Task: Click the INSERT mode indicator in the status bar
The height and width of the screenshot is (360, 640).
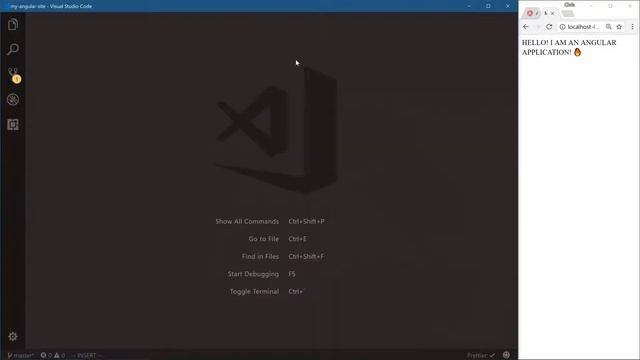Action: 86,356
